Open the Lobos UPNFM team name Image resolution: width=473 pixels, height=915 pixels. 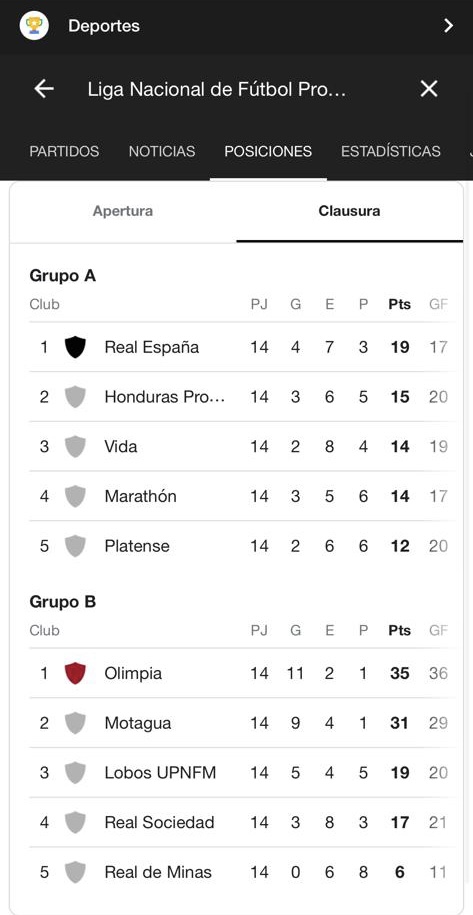(160, 773)
